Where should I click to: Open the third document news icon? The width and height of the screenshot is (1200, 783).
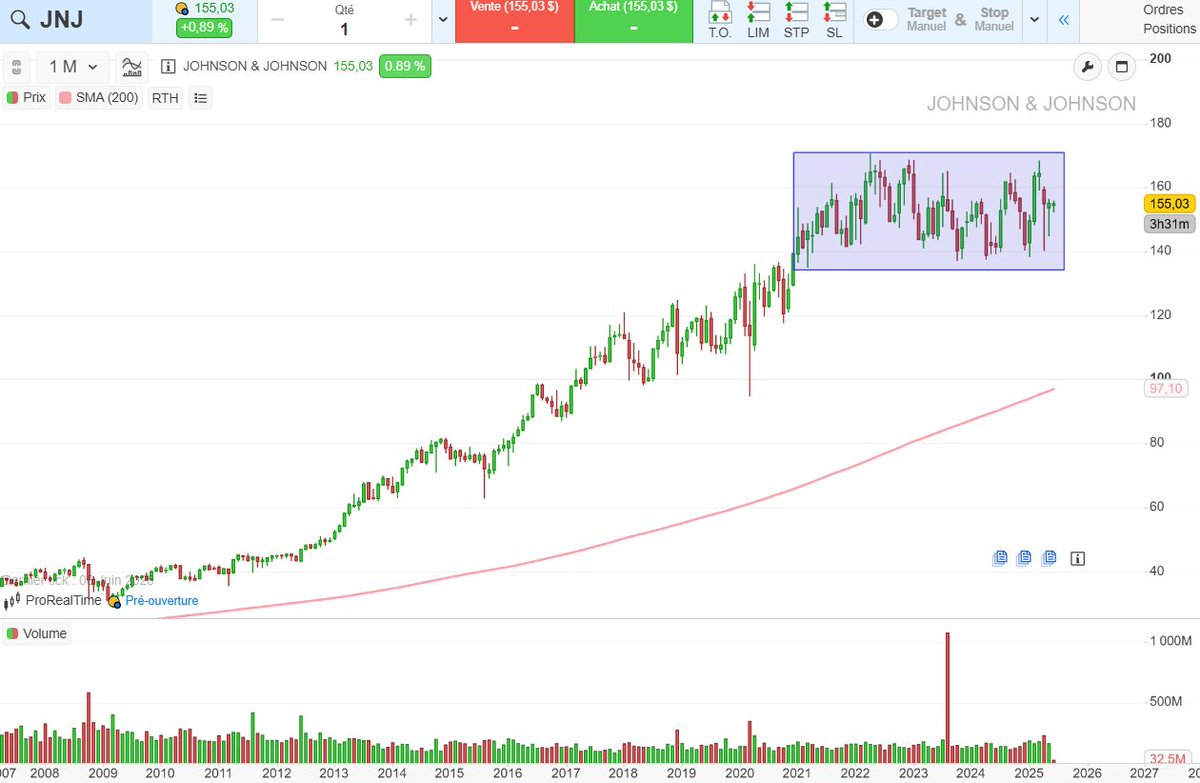coord(1049,558)
